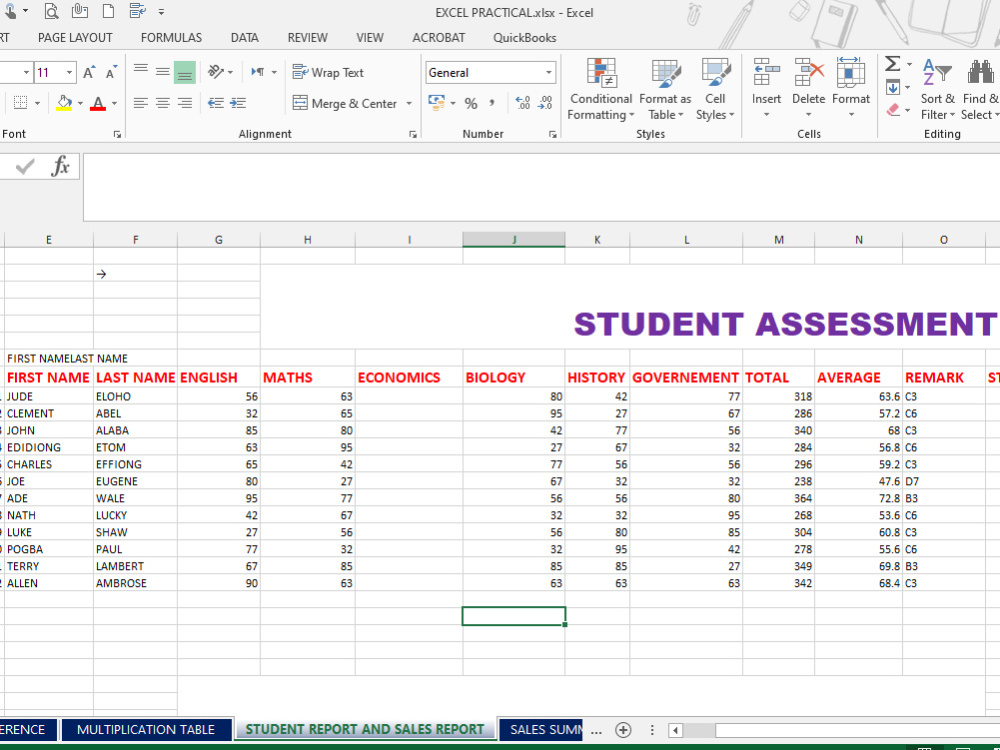Switch to PAGE LAYOUT tab
The image size is (1000, 750).
click(75, 38)
